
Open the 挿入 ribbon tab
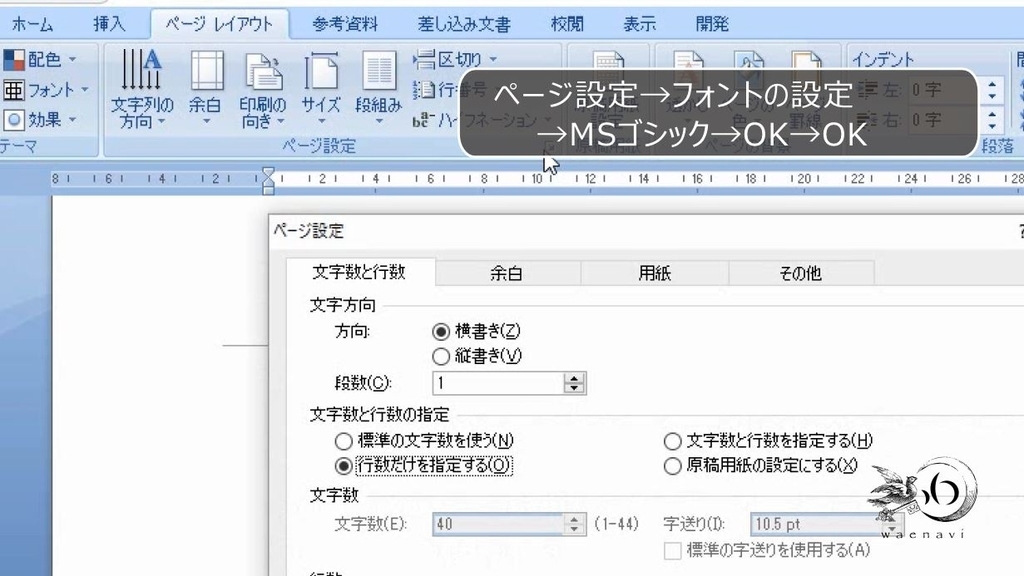pyautogui.click(x=108, y=24)
